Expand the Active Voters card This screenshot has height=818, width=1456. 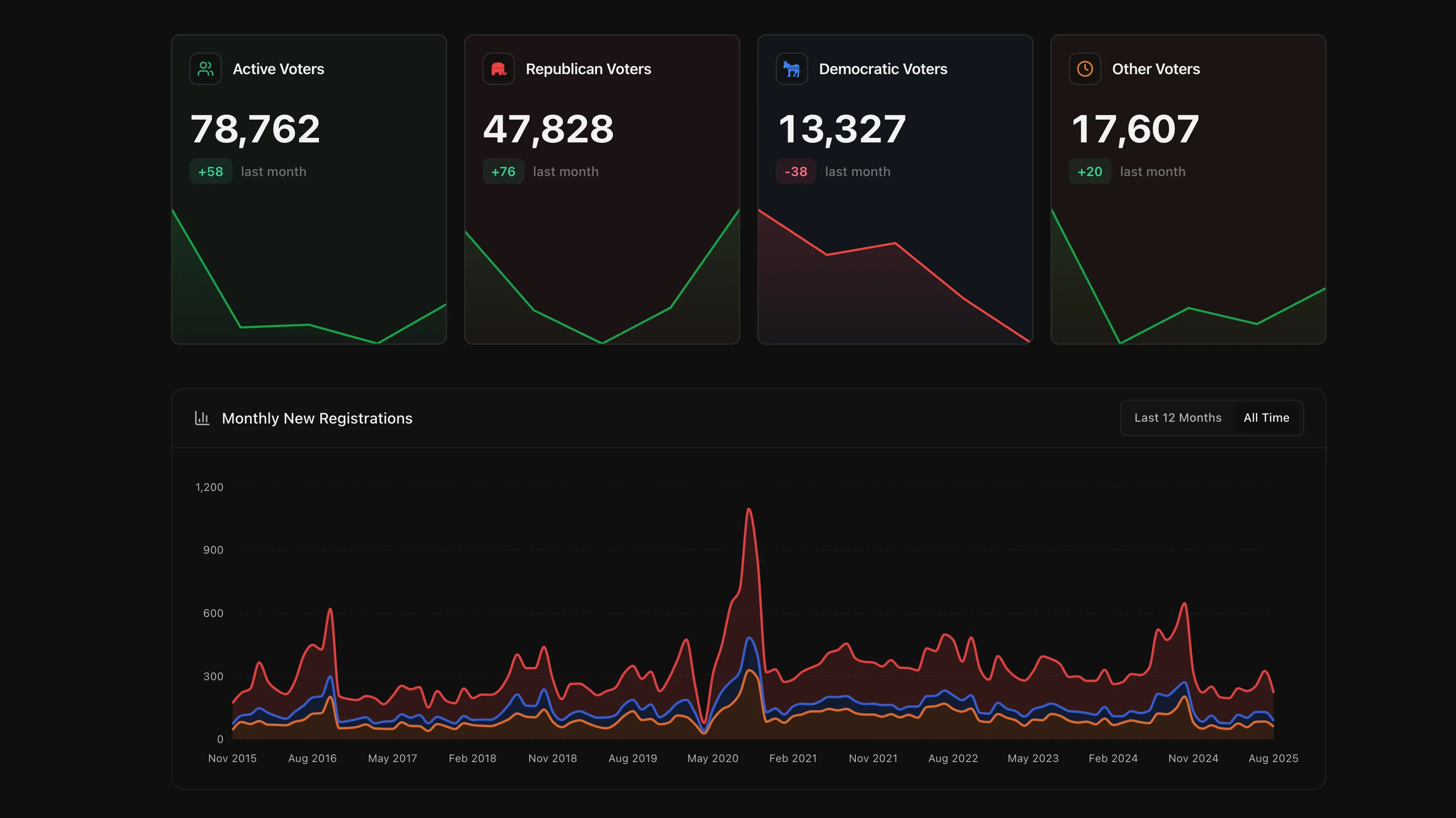point(308,189)
